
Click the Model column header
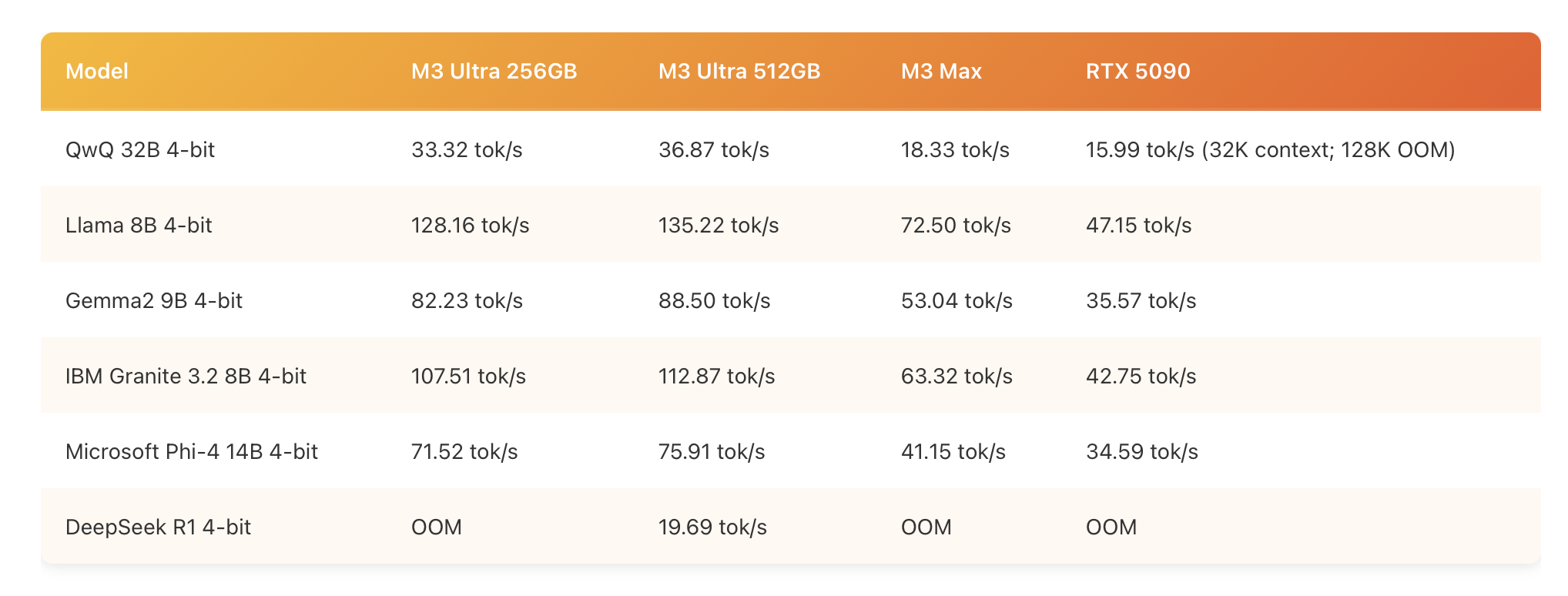point(97,72)
